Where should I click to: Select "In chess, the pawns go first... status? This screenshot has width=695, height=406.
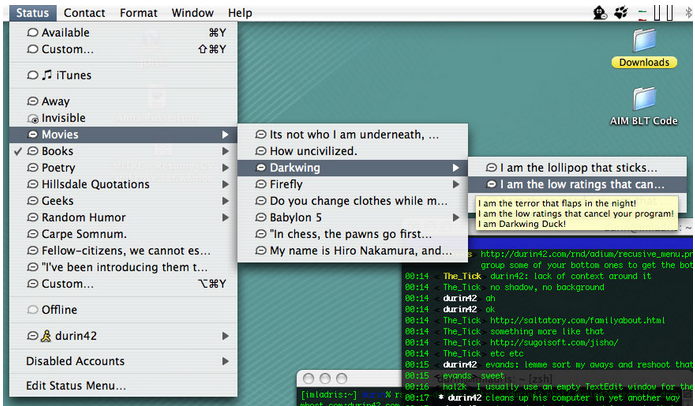click(x=353, y=234)
